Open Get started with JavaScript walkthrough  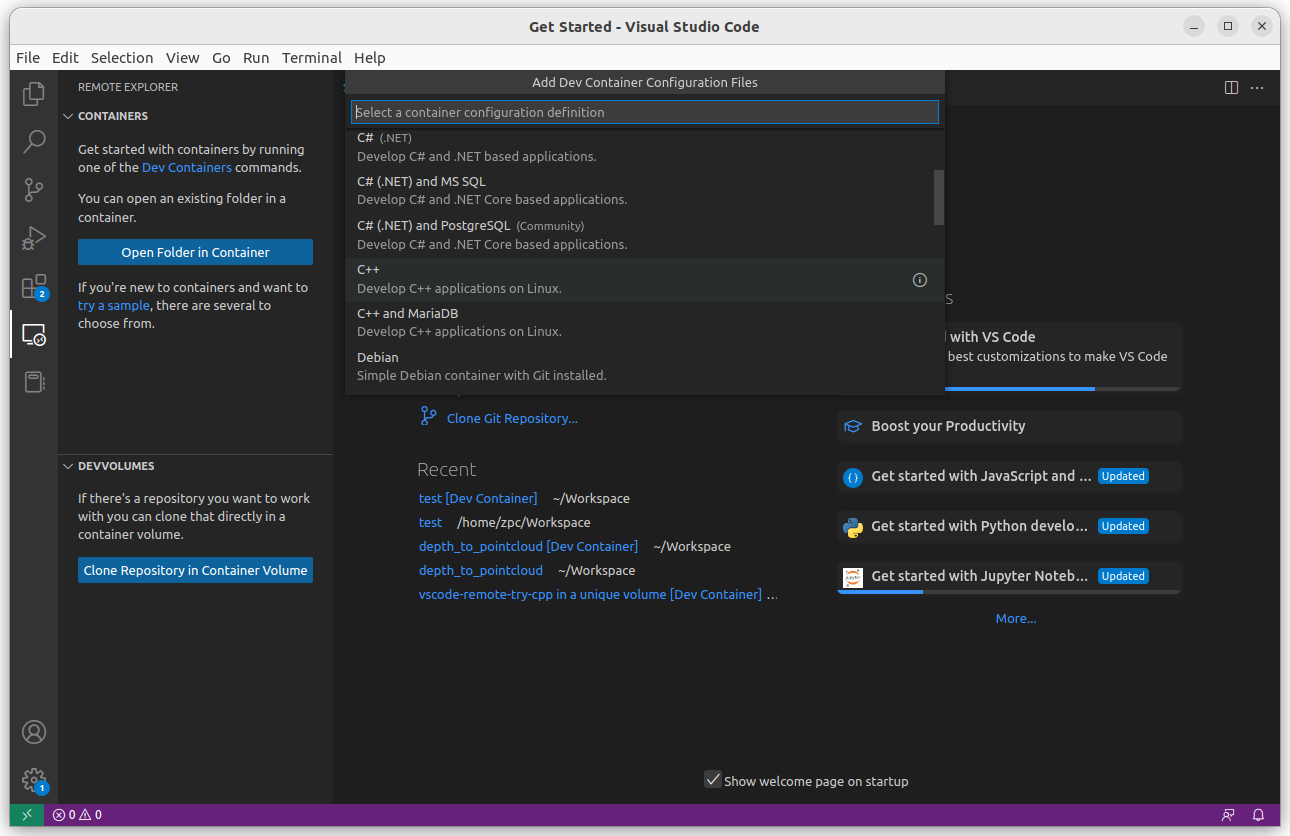pos(1009,476)
